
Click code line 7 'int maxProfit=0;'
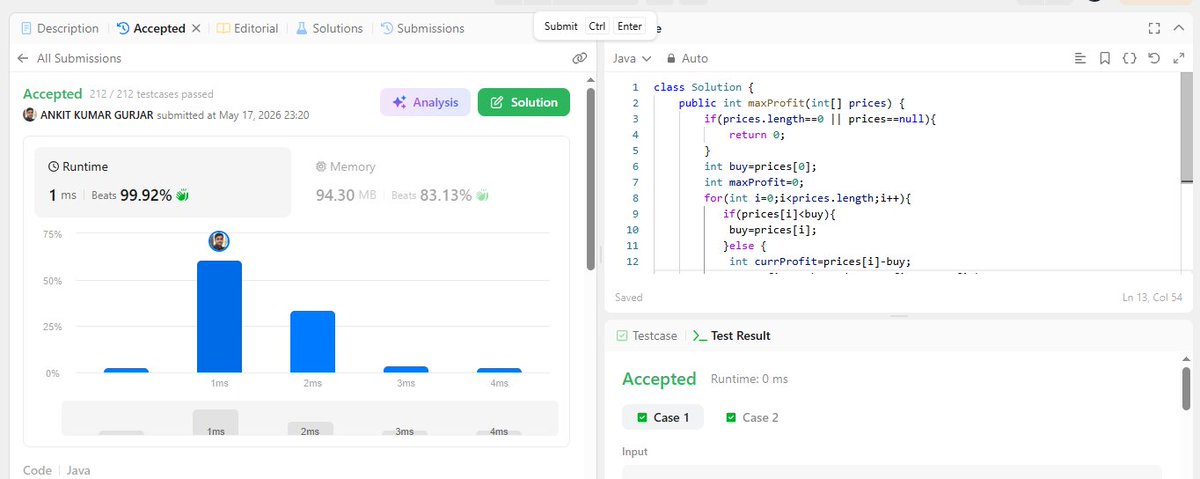753,182
